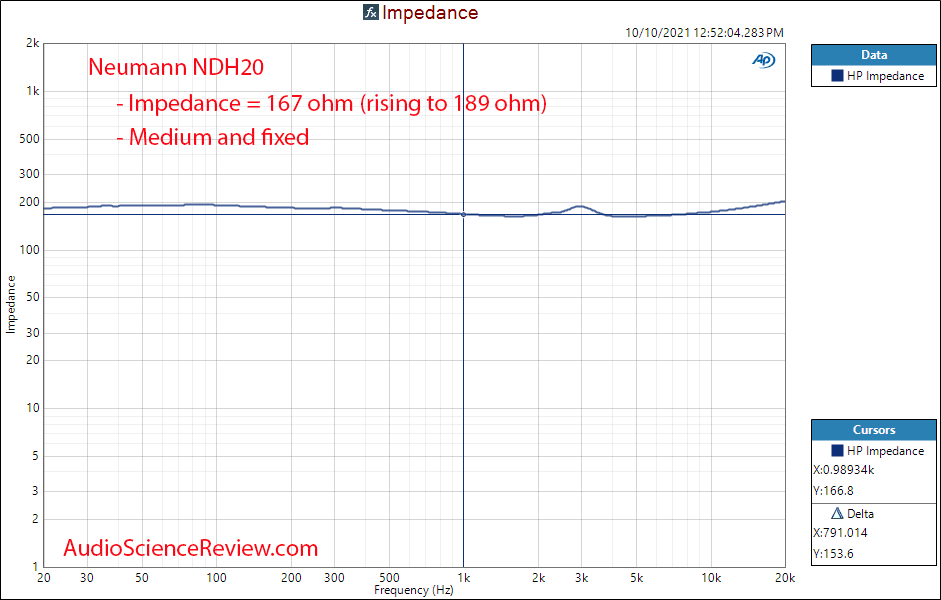Click the Impedance graph title
Image resolution: width=941 pixels, height=600 pixels.
coord(430,13)
